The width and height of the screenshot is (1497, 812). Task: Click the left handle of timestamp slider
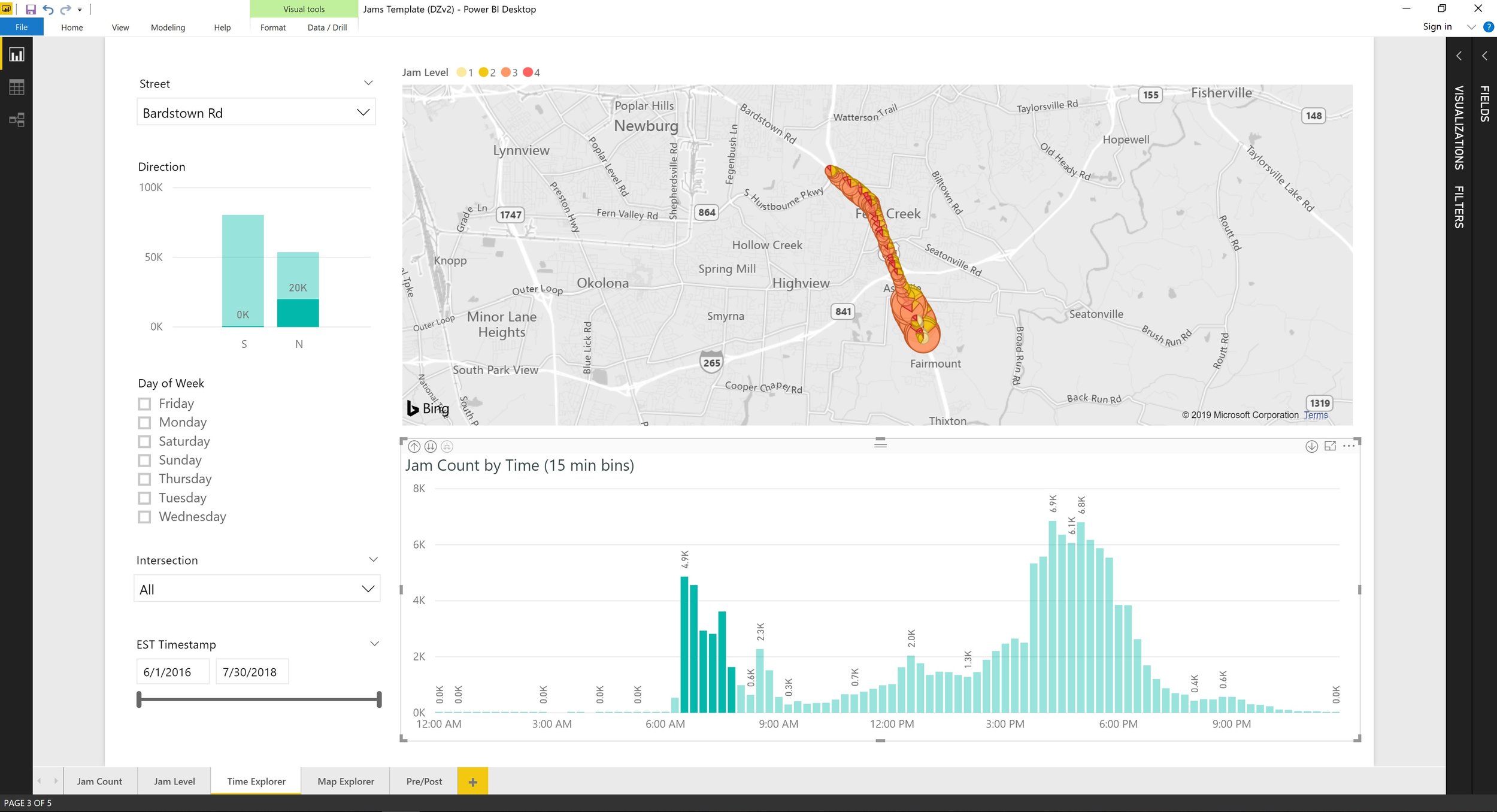click(139, 699)
